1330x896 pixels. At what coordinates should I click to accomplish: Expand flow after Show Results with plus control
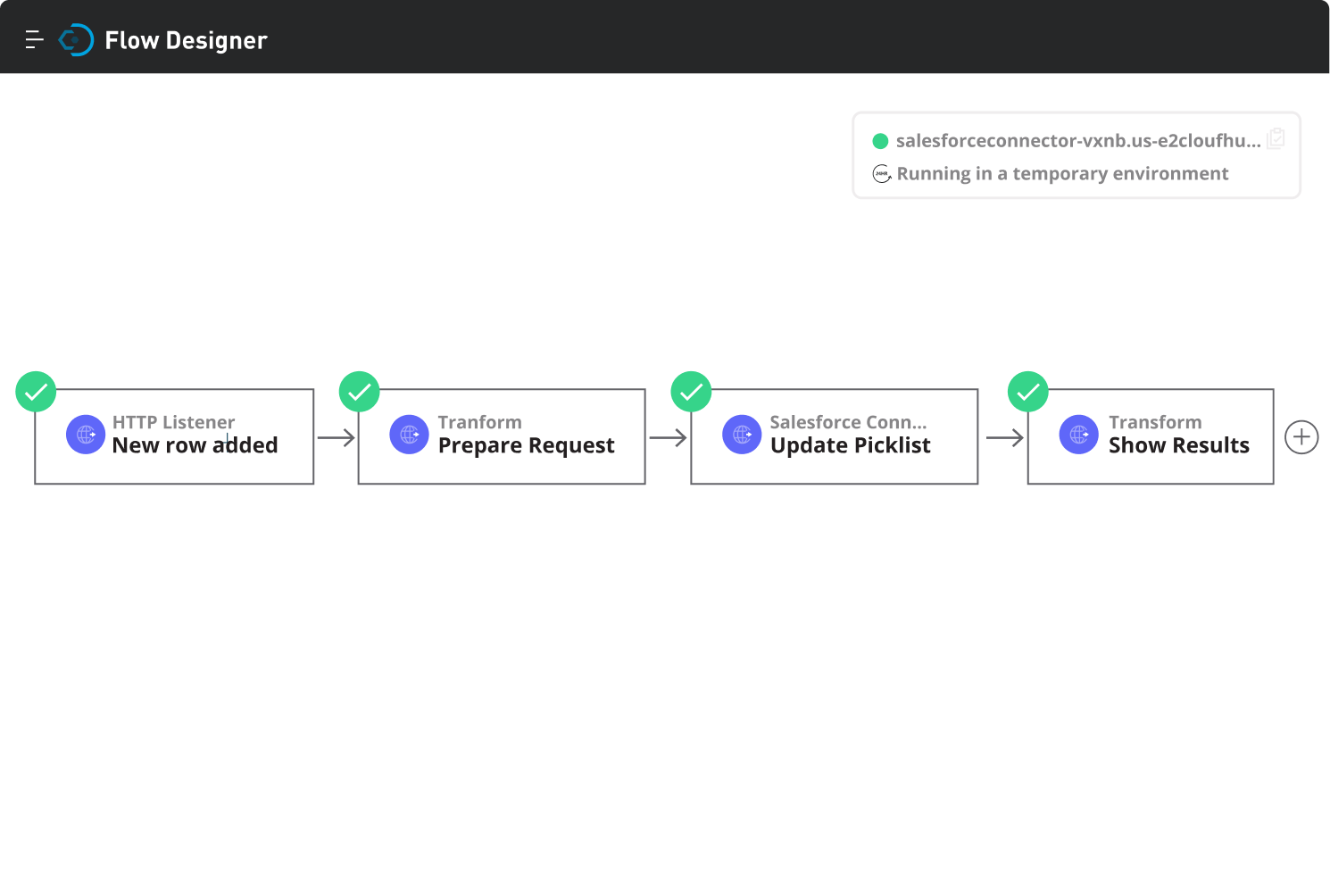[x=1301, y=436]
